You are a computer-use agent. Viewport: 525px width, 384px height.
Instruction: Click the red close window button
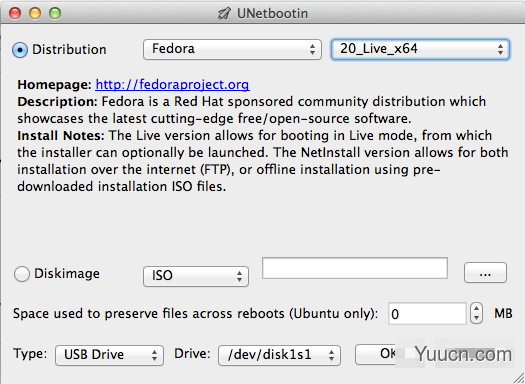[15, 13]
